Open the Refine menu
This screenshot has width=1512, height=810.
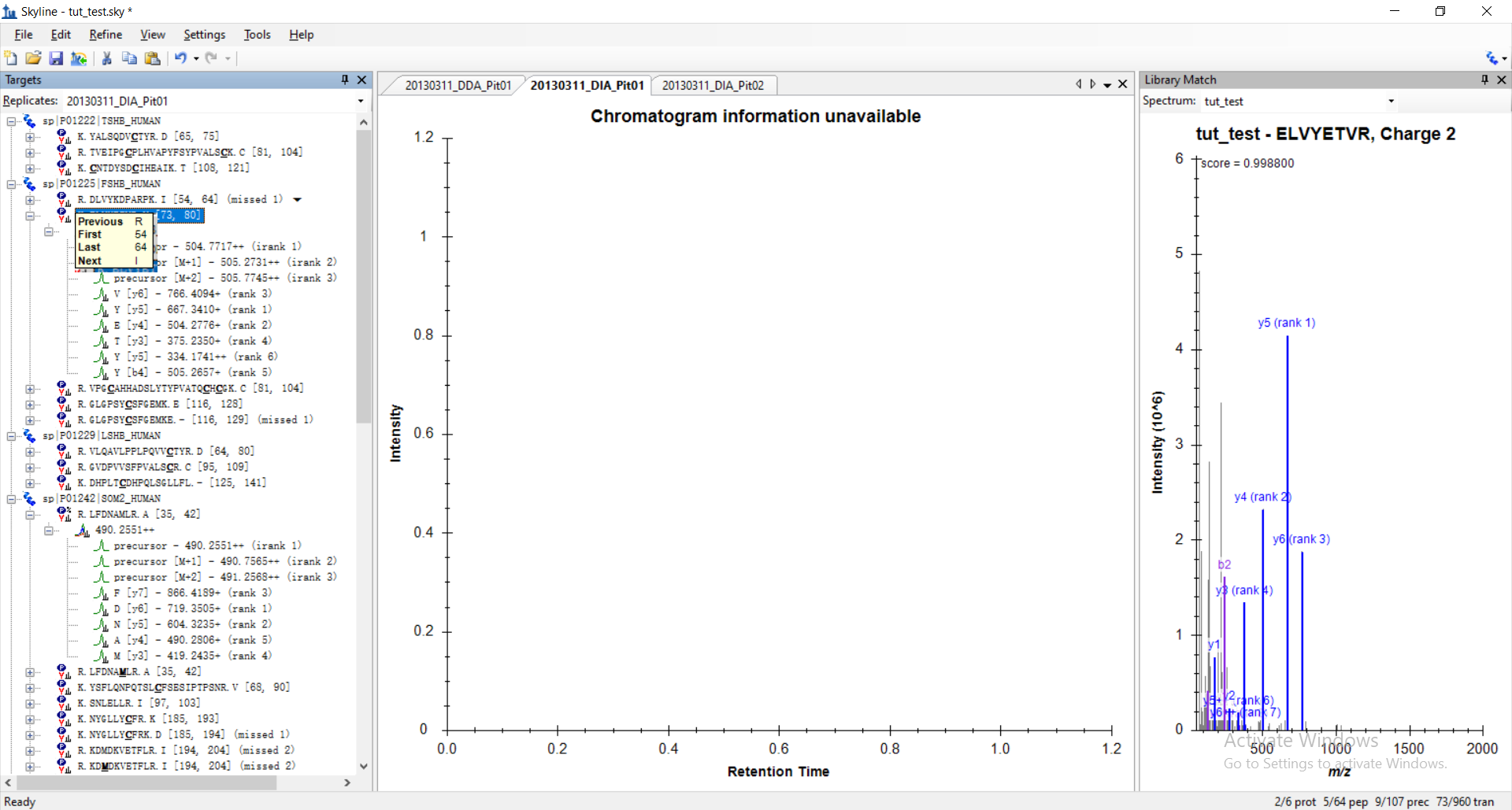point(106,35)
